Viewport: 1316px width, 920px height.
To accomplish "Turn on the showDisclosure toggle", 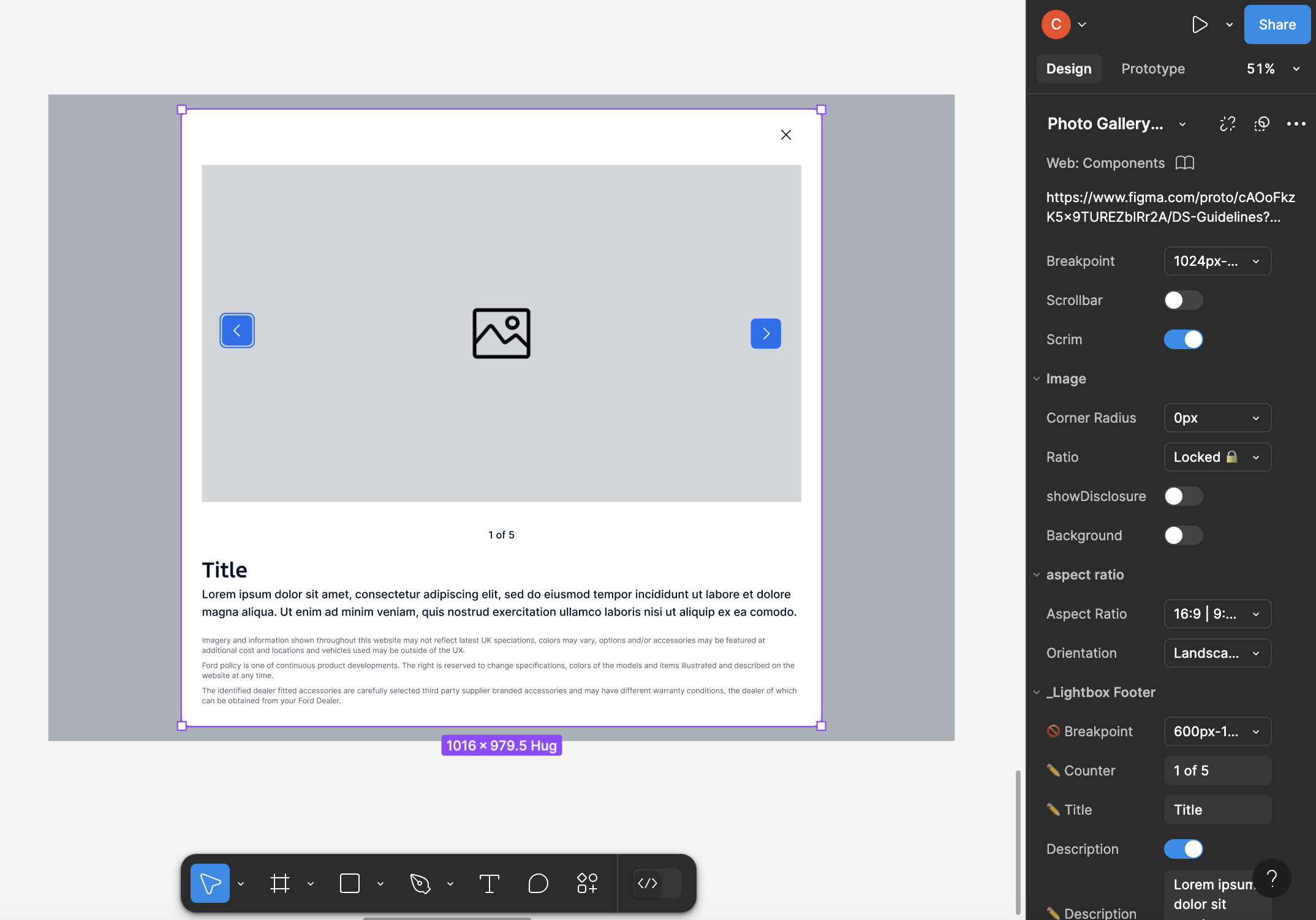I will [x=1183, y=496].
